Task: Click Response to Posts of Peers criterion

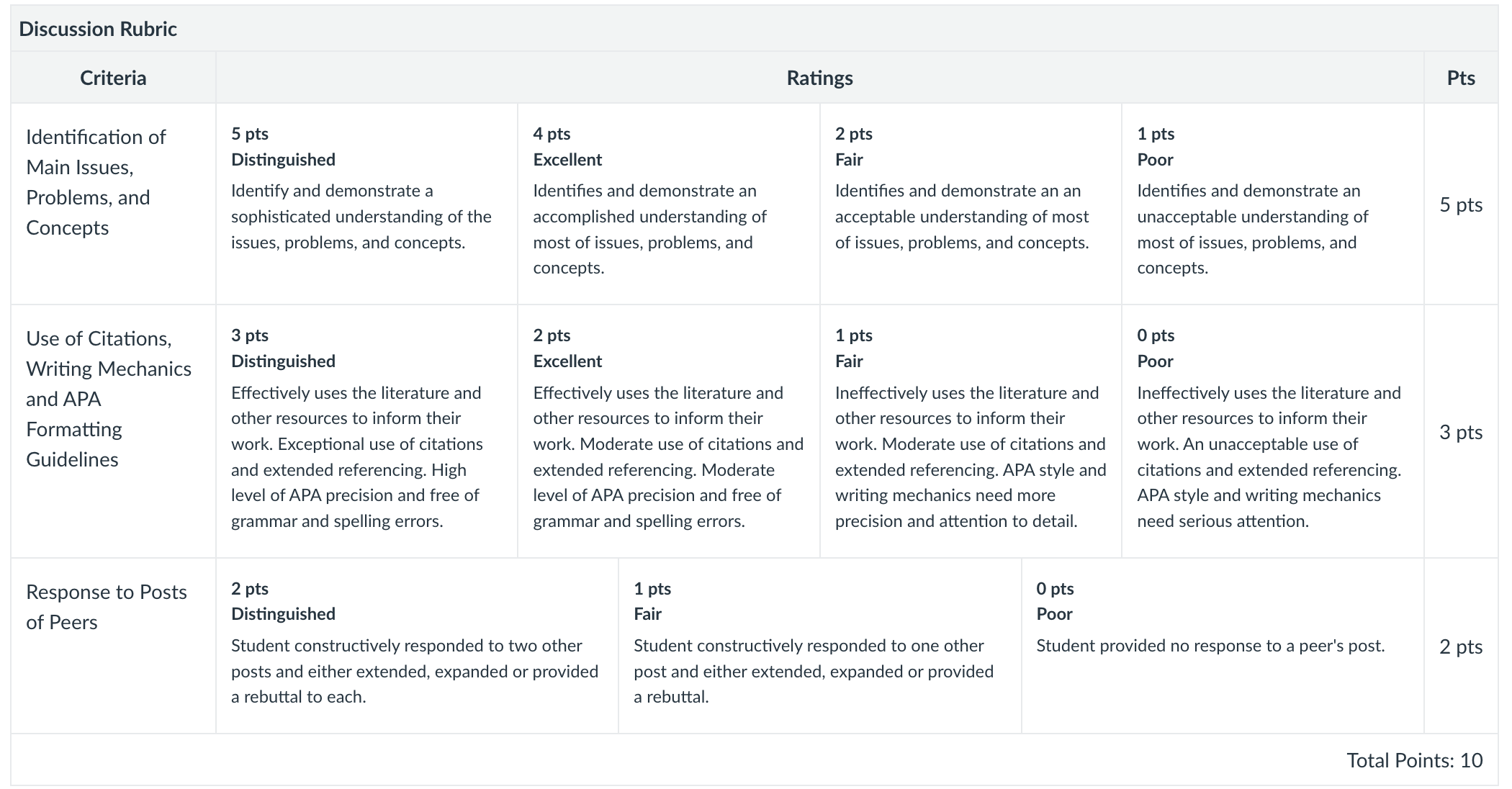Action: (107, 607)
